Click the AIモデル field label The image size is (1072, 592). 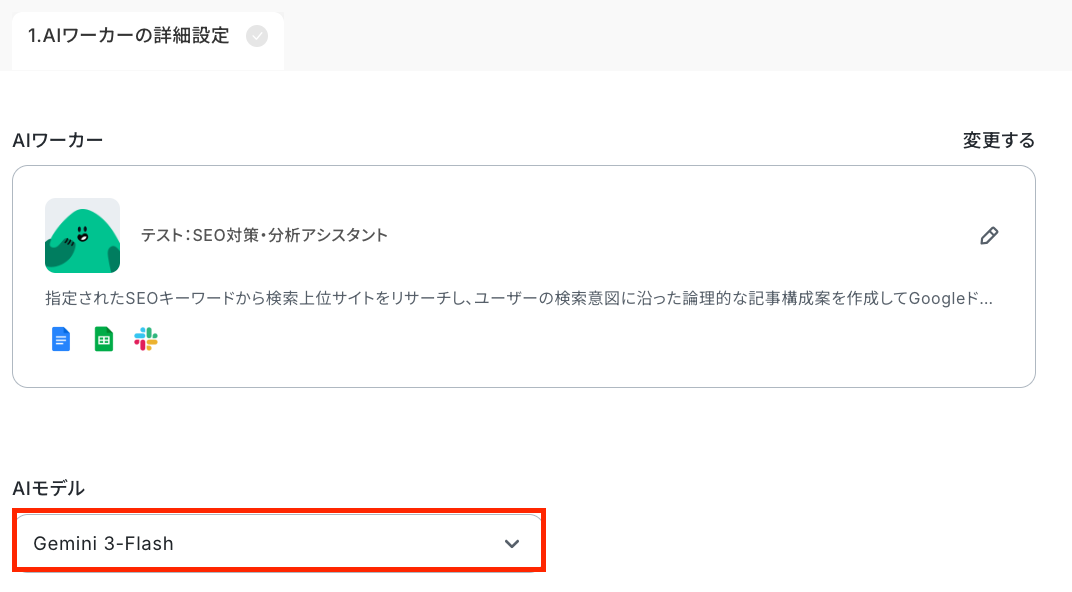click(x=49, y=488)
